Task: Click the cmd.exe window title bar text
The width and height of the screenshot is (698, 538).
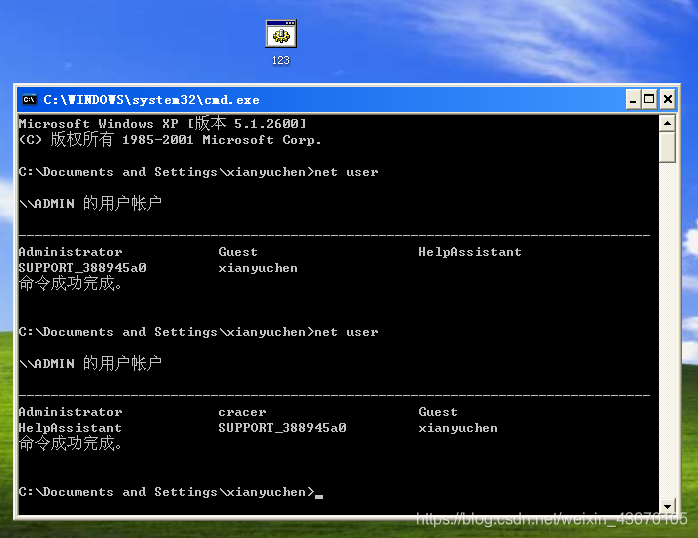Action: click(151, 100)
